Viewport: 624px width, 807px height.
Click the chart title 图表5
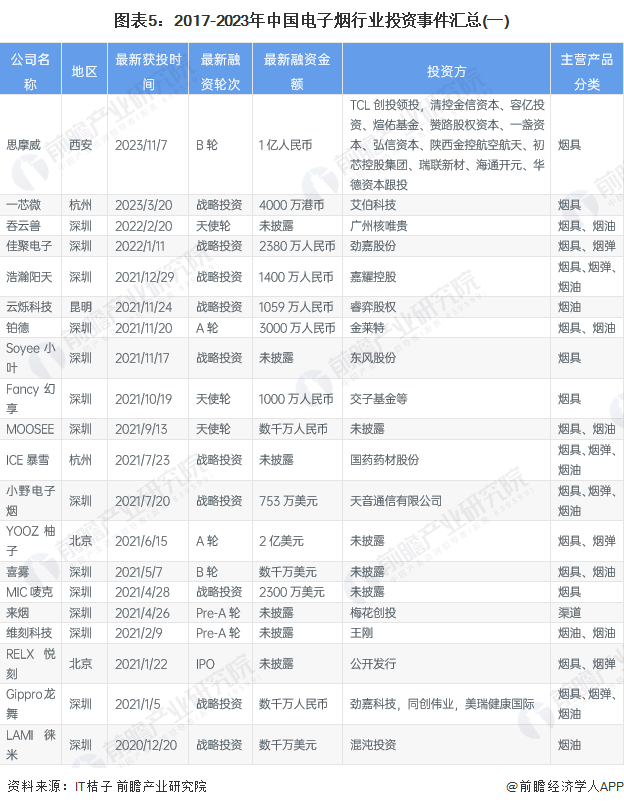[311, 21]
